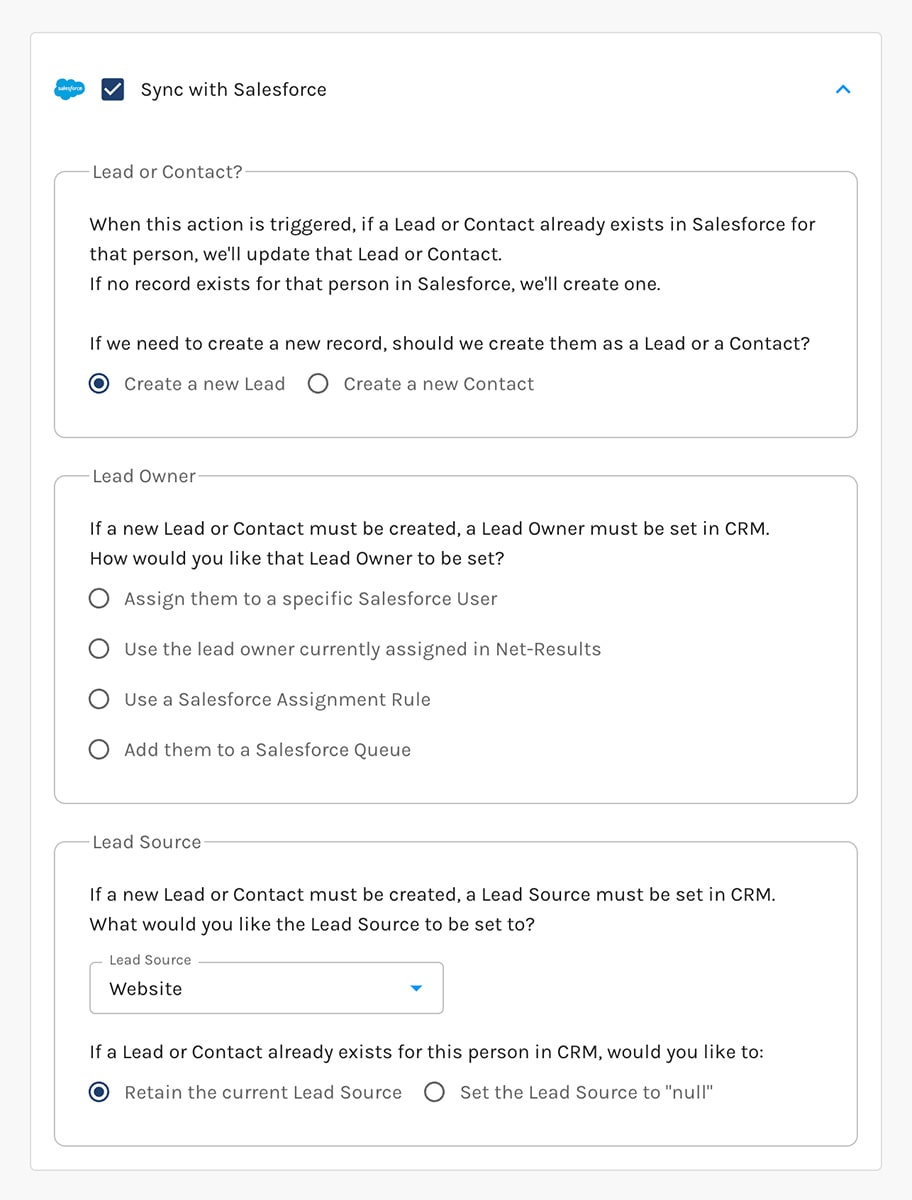912x1200 pixels.
Task: Click the Lead Source dropdown arrow
Action: (417, 988)
